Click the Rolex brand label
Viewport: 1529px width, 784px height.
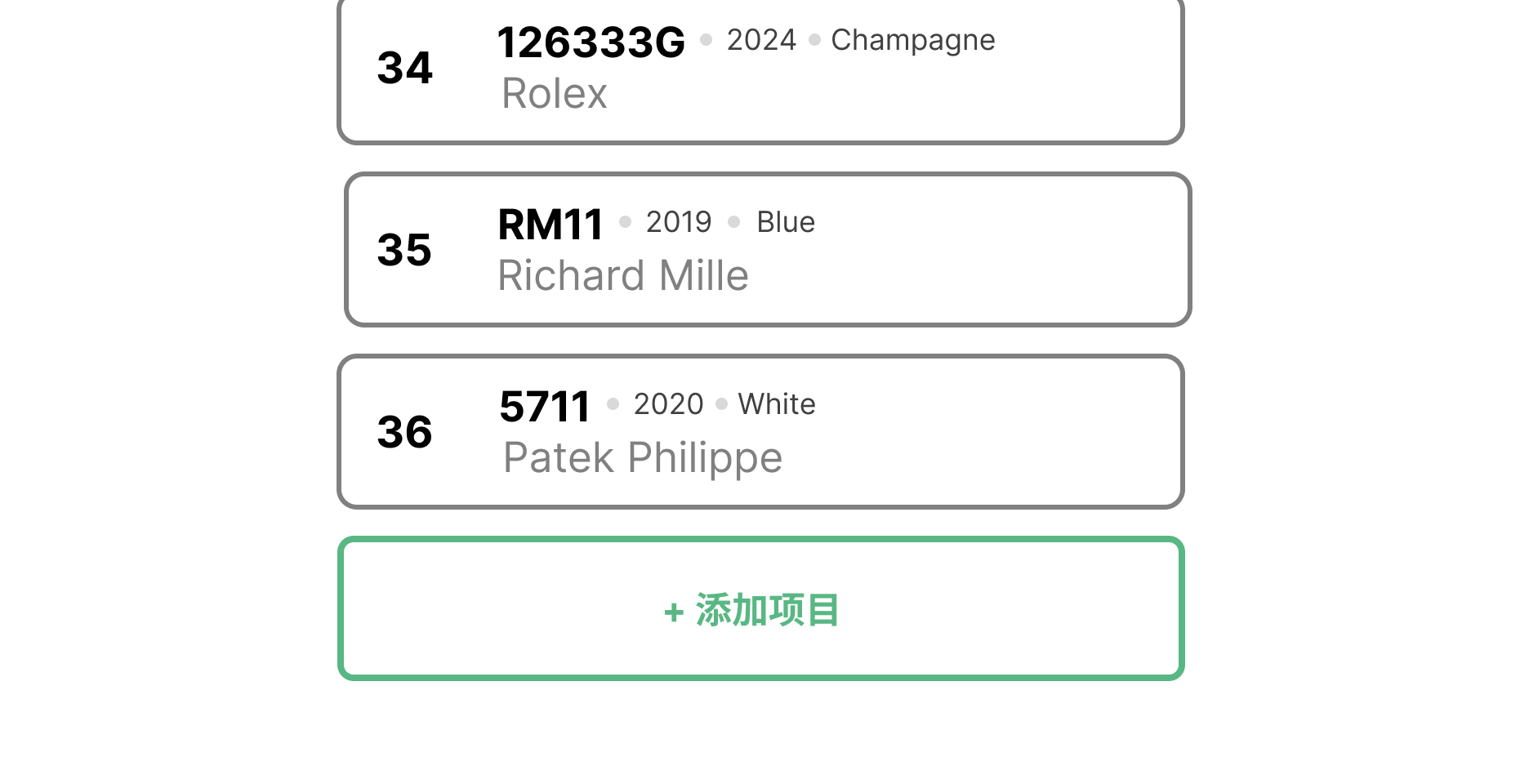(553, 93)
